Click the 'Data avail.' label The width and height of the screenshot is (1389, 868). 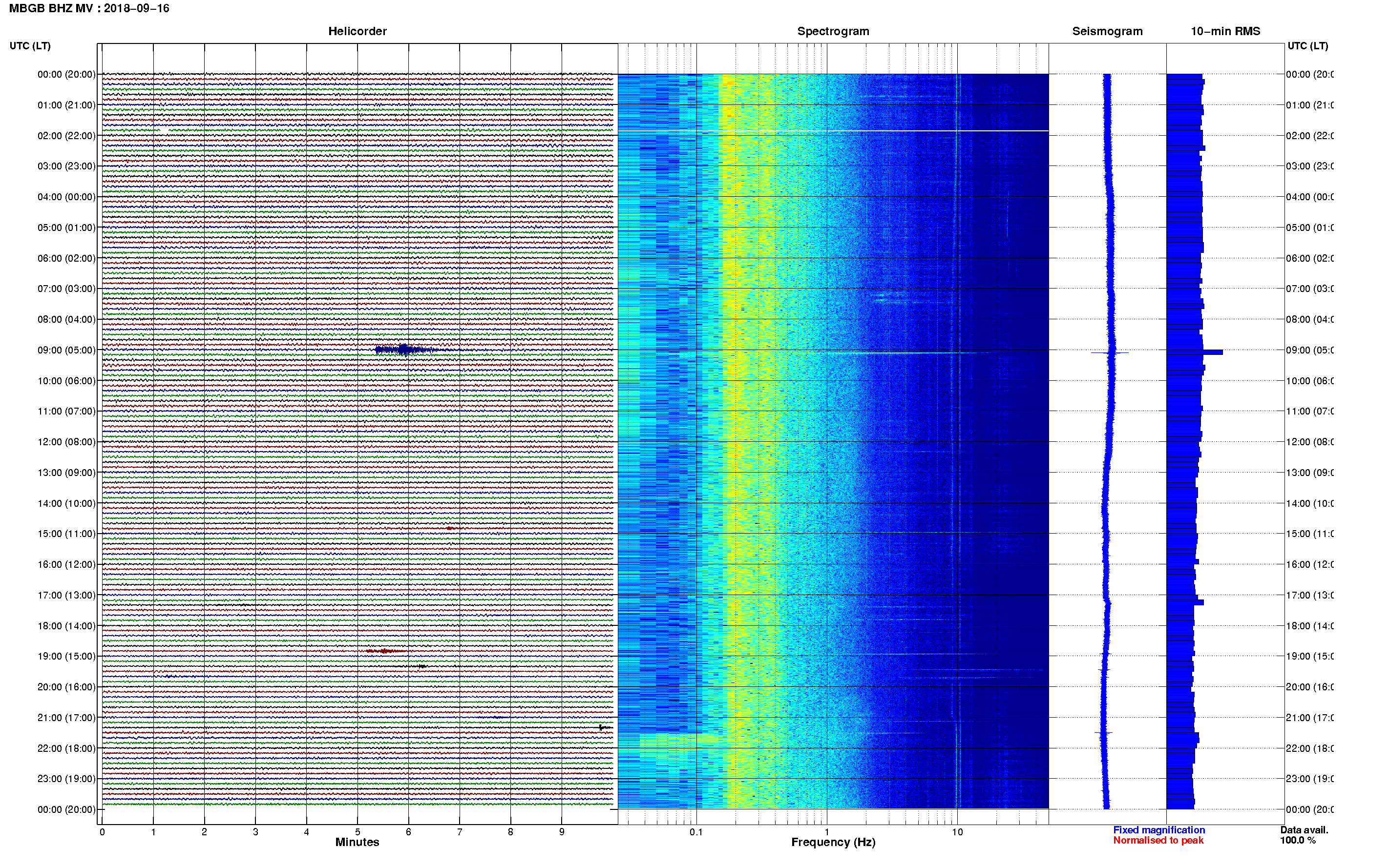pos(1304,830)
